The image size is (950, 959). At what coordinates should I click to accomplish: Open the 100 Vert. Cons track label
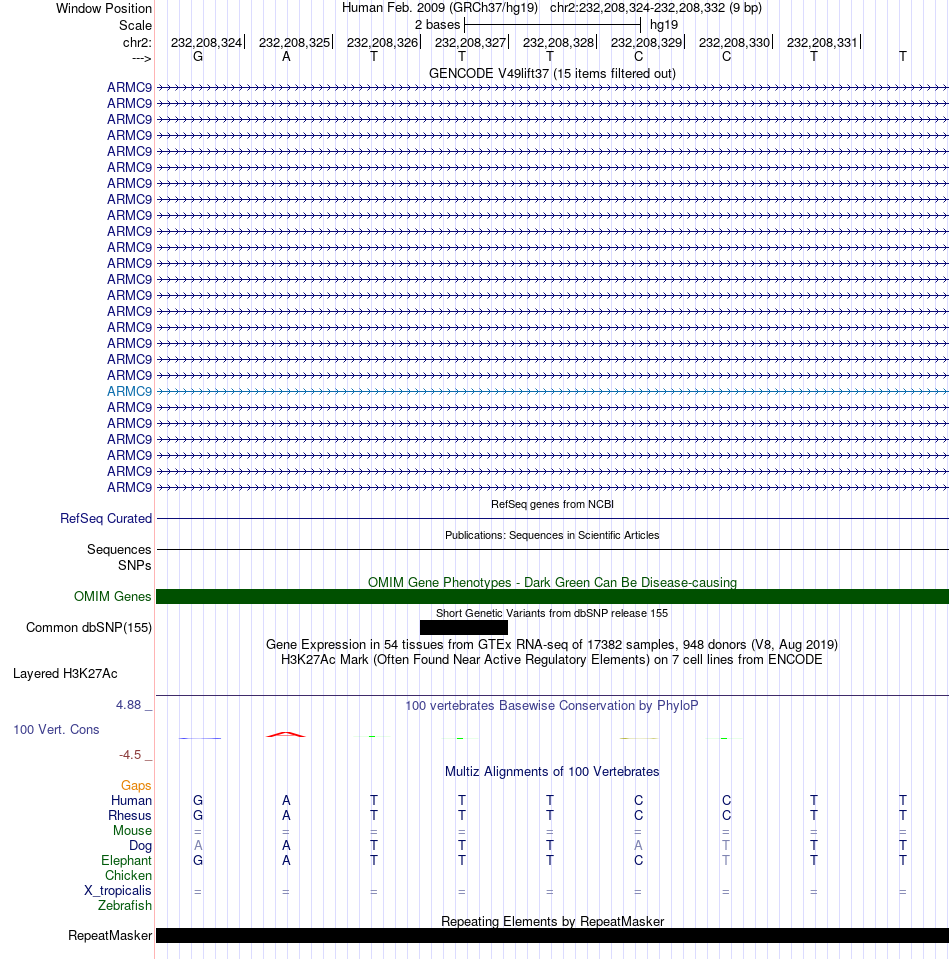[x=56, y=730]
